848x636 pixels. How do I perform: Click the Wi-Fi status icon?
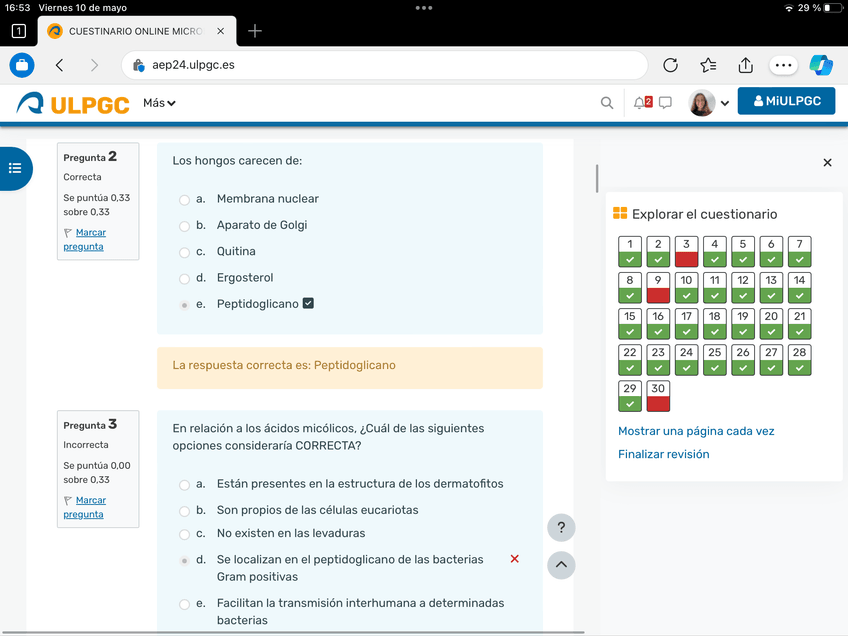(789, 8)
